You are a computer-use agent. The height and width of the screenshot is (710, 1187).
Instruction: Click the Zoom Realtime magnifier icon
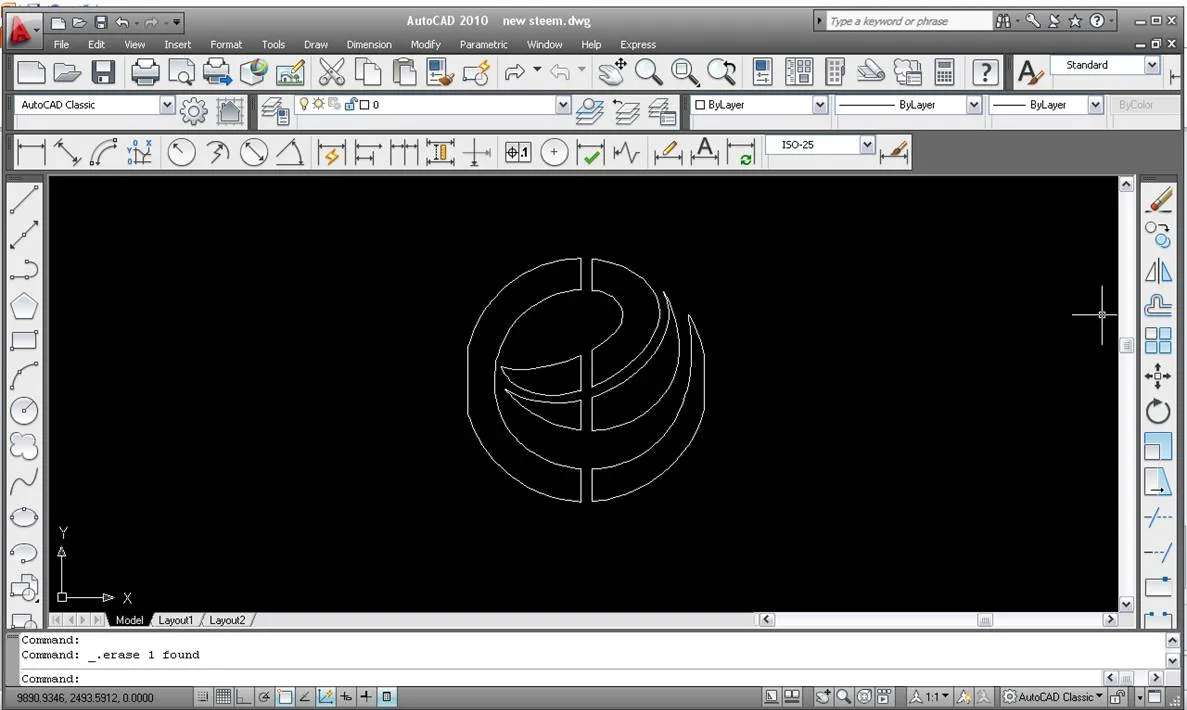648,73
